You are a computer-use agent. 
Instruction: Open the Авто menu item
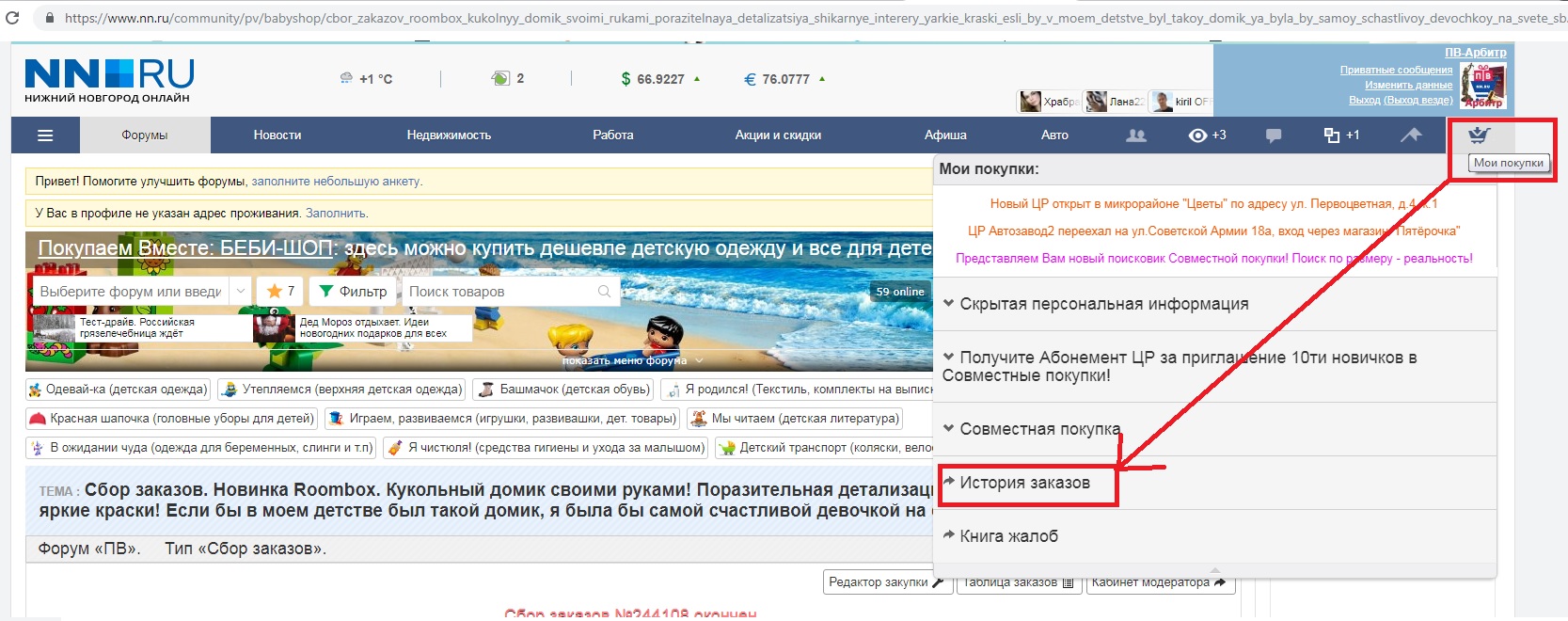[x=1054, y=135]
